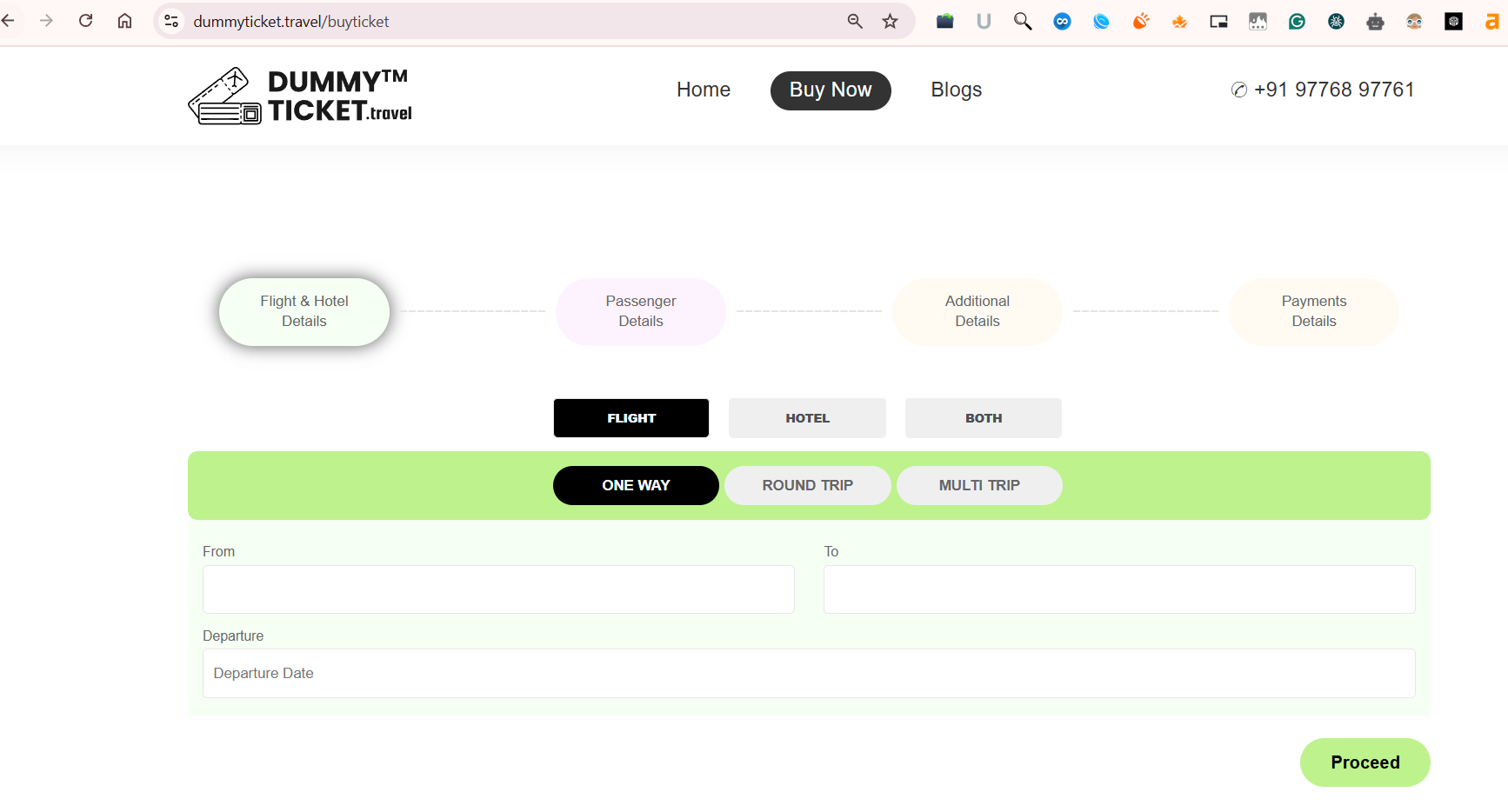
Task: Click the picture-in-picture extension icon
Action: click(1218, 22)
